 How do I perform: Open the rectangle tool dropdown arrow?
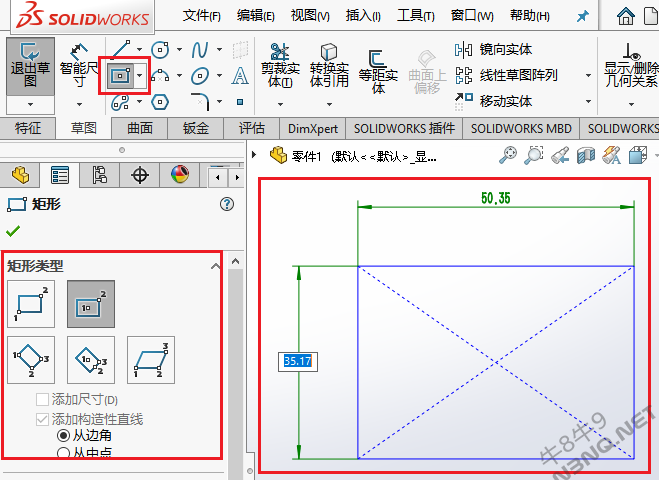pos(140,76)
